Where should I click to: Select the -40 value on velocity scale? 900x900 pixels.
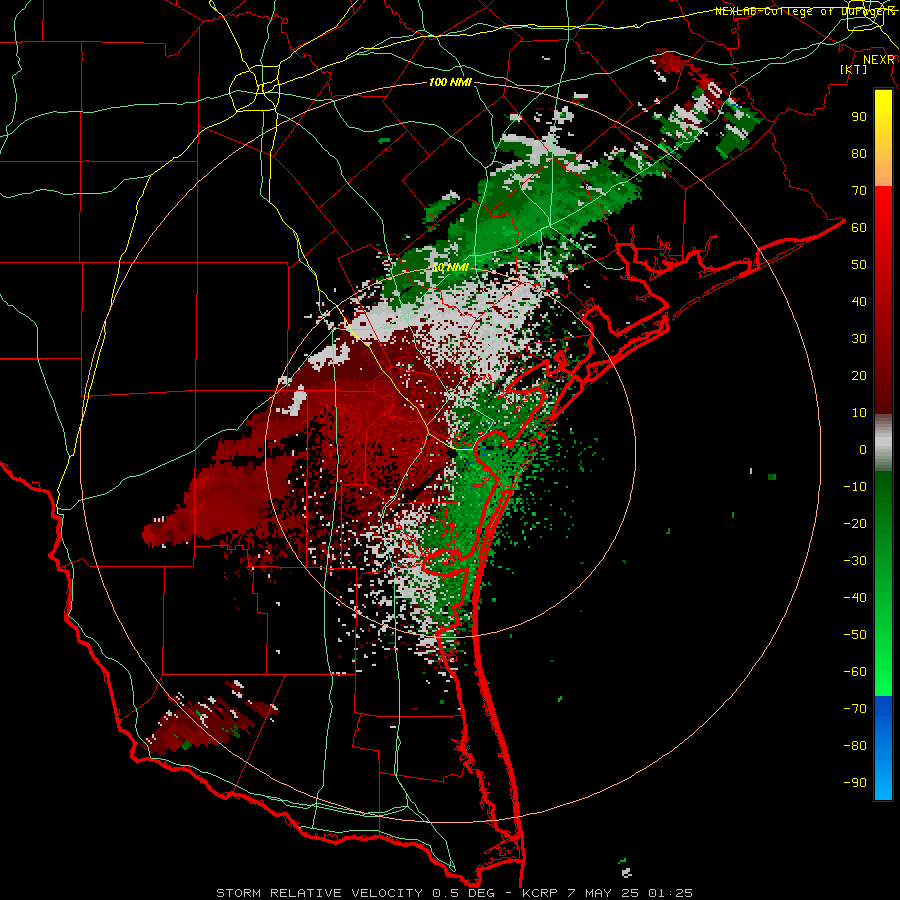[855, 598]
